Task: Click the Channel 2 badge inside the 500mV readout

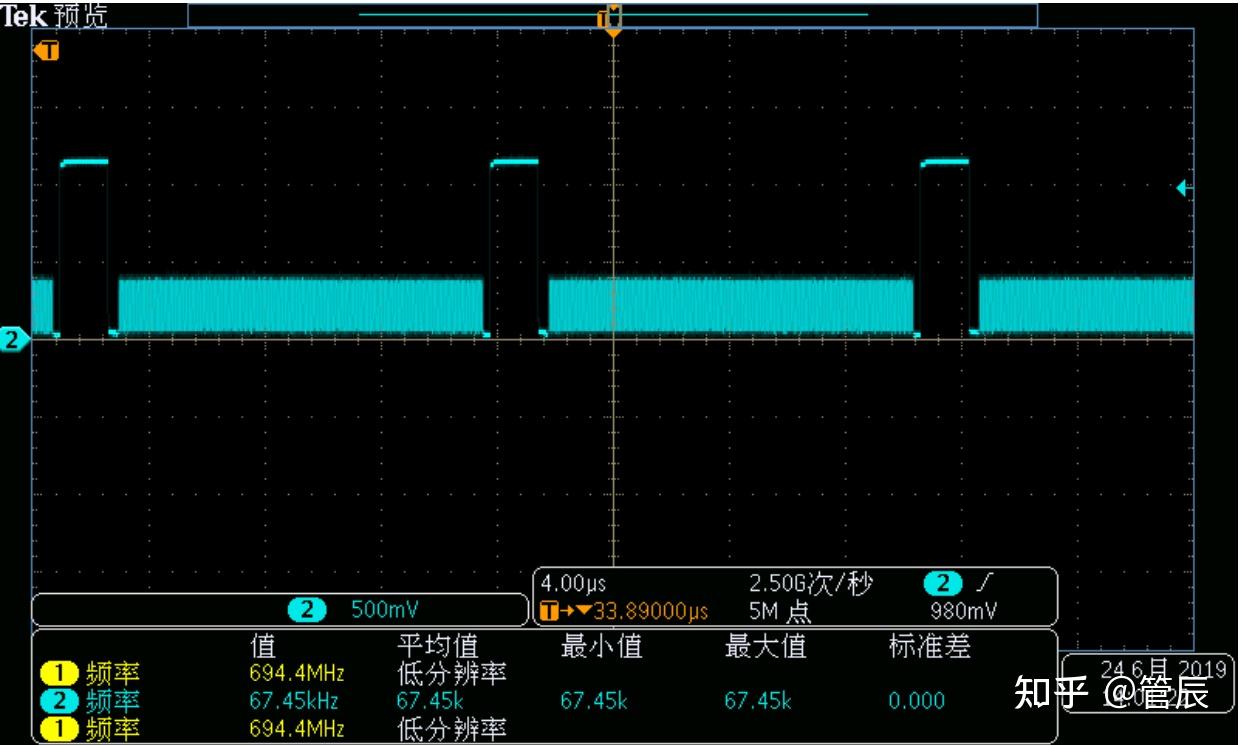Action: 307,609
